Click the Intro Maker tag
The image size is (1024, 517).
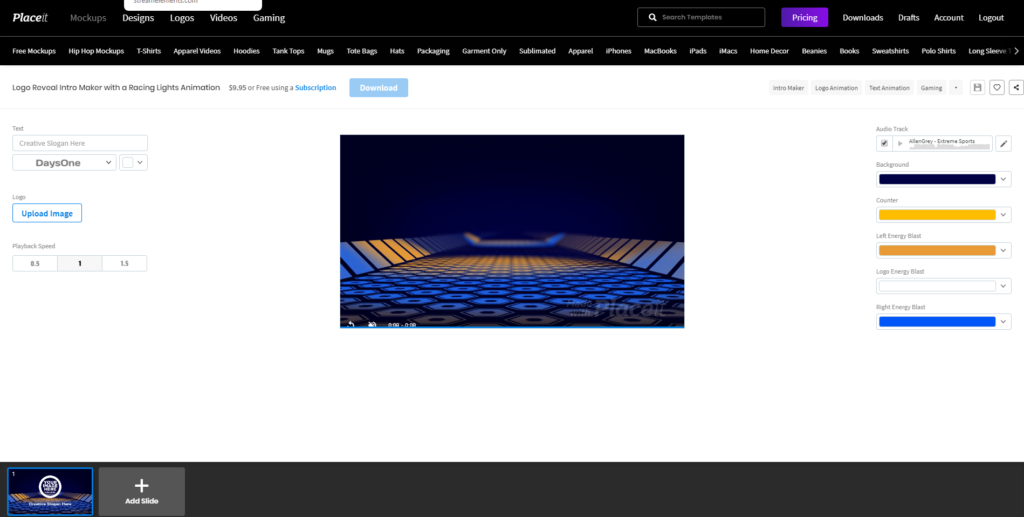point(788,87)
